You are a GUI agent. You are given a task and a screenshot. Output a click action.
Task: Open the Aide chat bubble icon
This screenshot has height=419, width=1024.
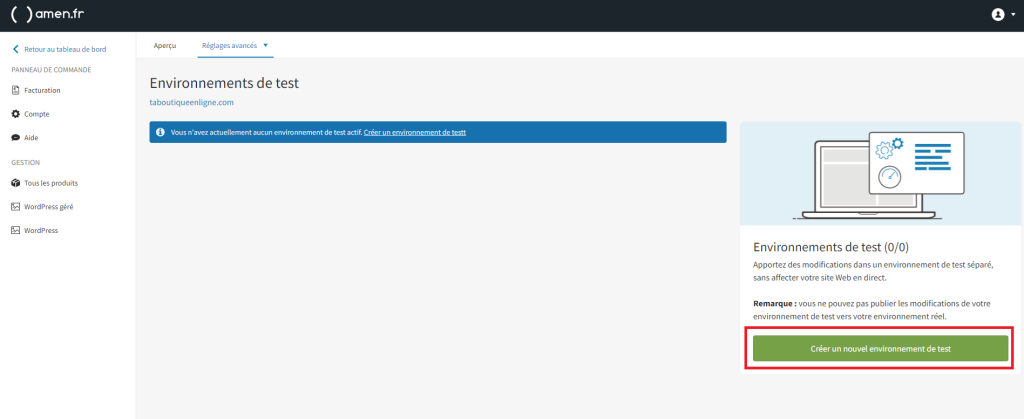pyautogui.click(x=15, y=137)
